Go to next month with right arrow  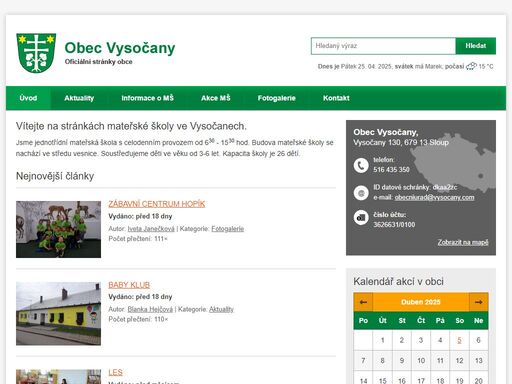(x=479, y=302)
